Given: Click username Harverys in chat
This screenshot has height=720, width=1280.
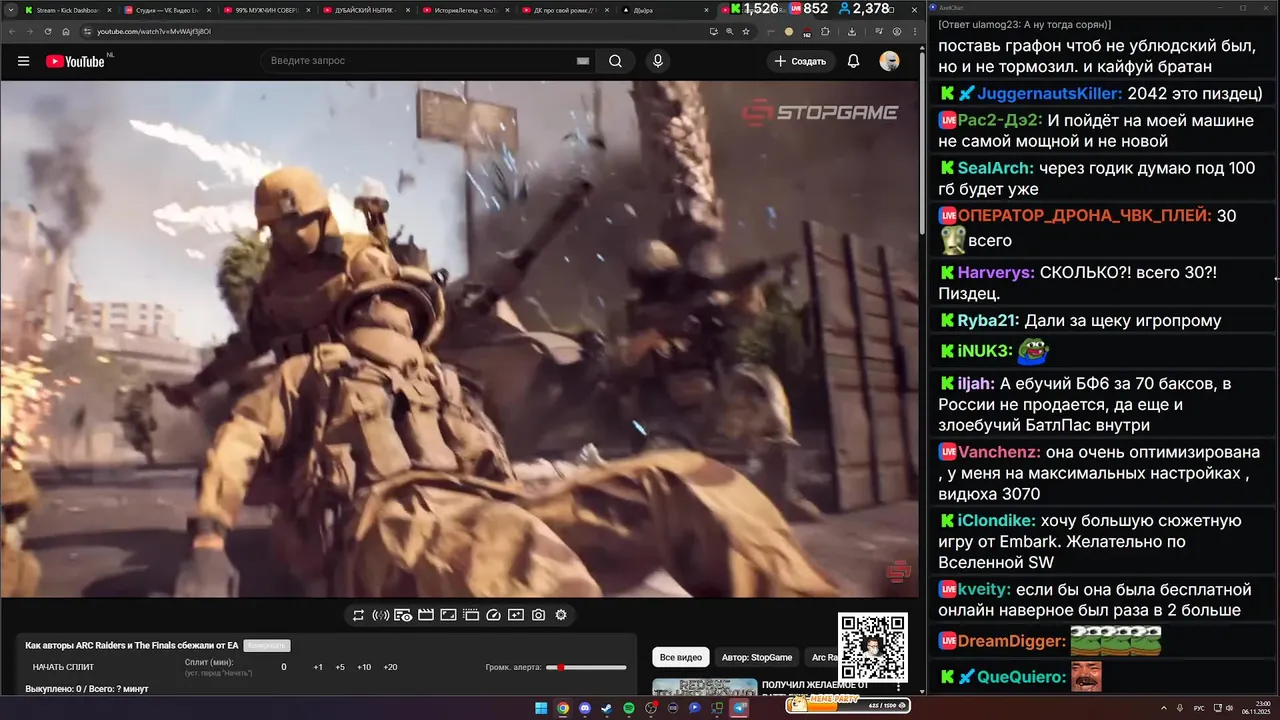Looking at the screenshot, I should pos(996,272).
